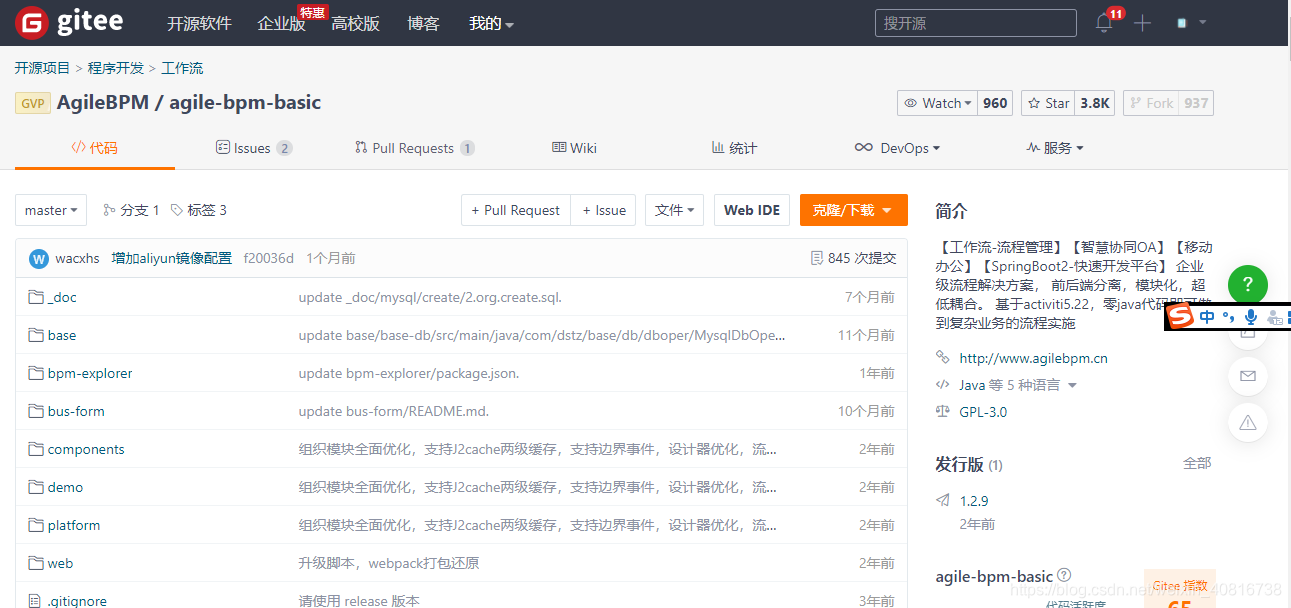Open the bus-form folder
This screenshot has width=1291, height=608.
[x=76, y=411]
